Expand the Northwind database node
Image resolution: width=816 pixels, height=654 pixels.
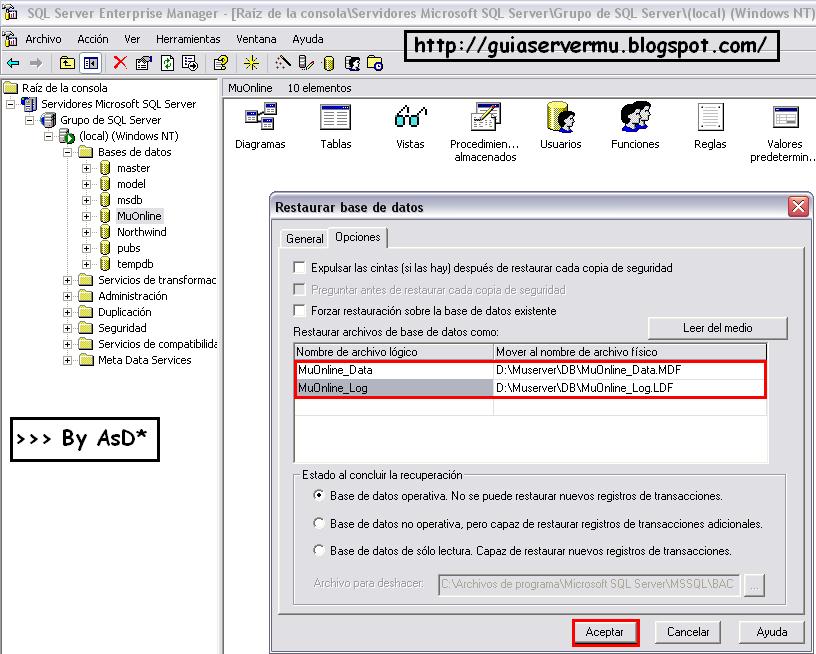[86, 233]
